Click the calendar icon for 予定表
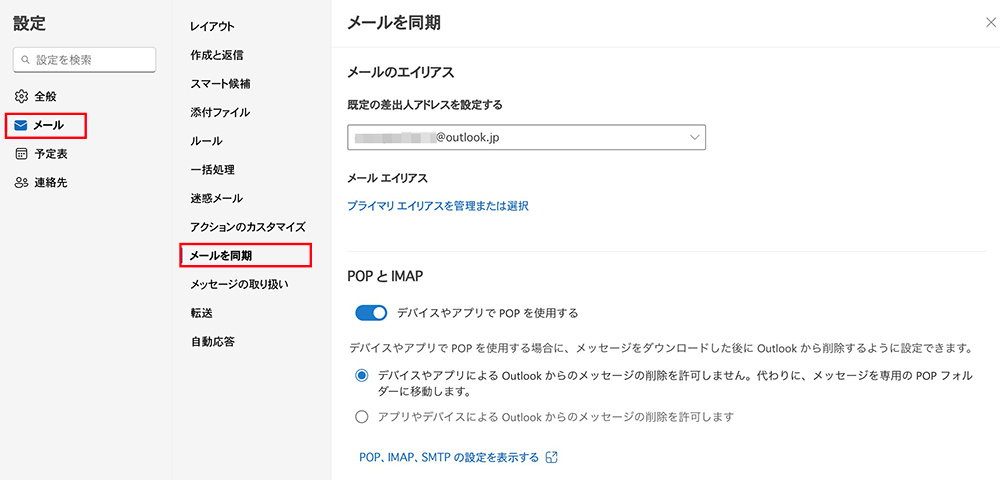 coord(21,154)
